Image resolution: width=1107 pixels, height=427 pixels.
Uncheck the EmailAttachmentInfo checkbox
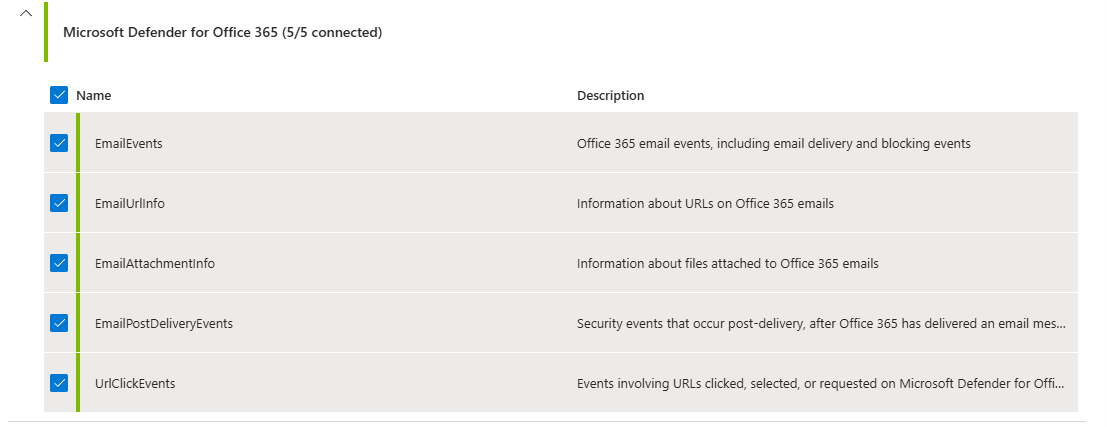point(59,263)
